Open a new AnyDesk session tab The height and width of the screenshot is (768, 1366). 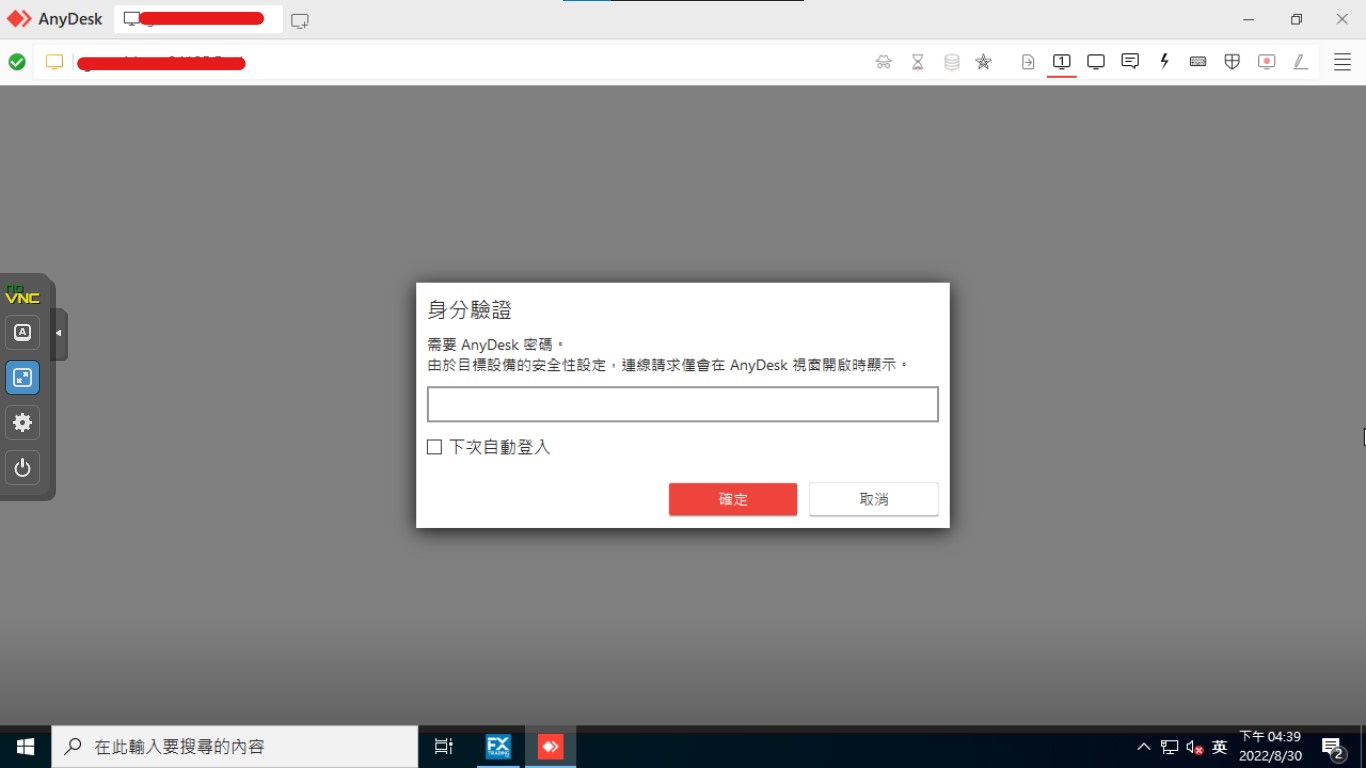coord(300,20)
